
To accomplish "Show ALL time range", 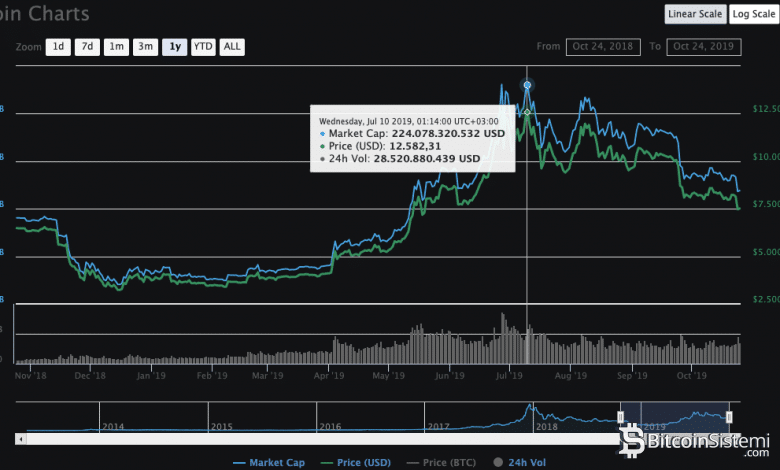I will tap(232, 47).
